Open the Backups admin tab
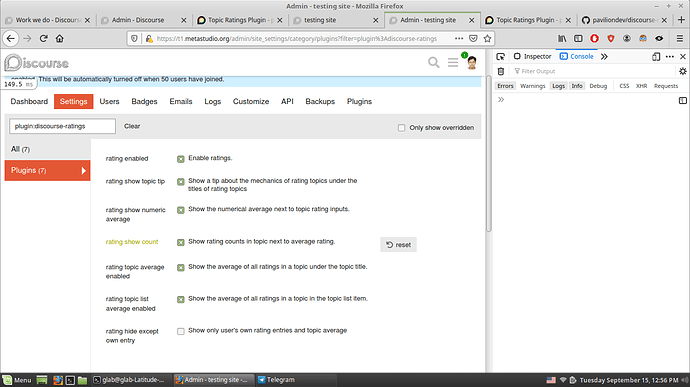The width and height of the screenshot is (690, 387). pyautogui.click(x=320, y=101)
